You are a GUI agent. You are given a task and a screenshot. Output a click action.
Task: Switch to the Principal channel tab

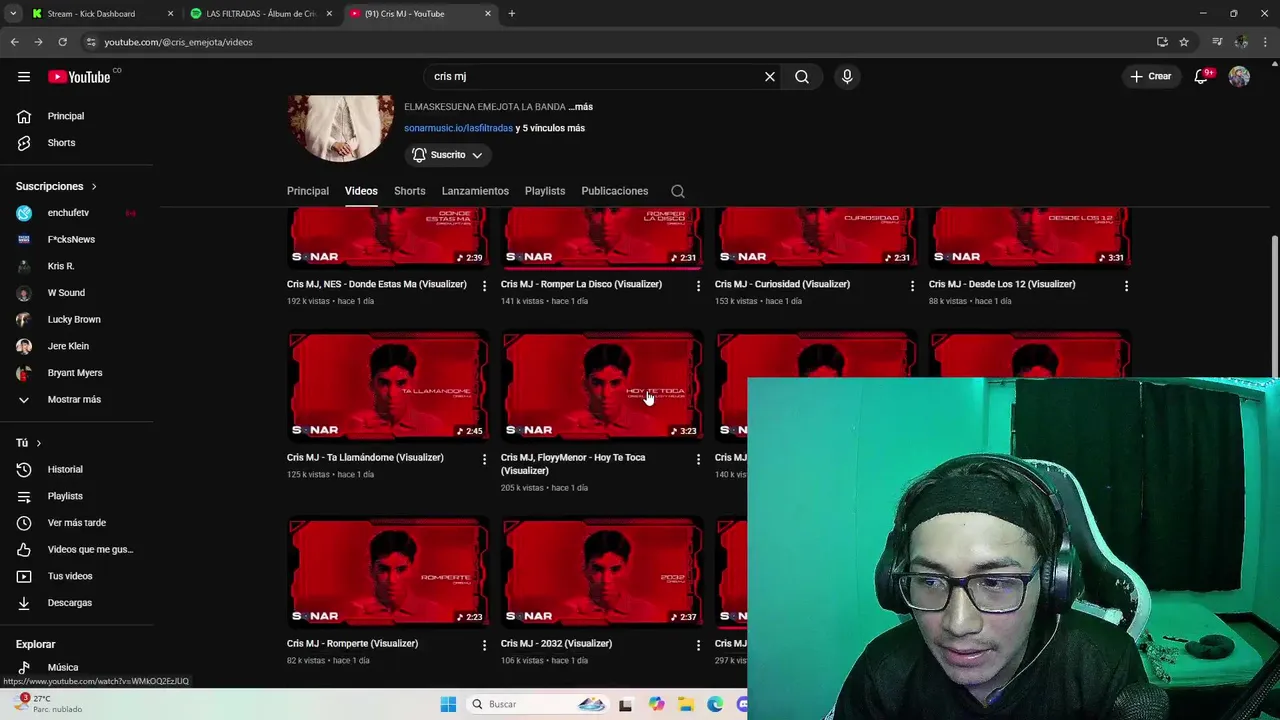point(308,191)
